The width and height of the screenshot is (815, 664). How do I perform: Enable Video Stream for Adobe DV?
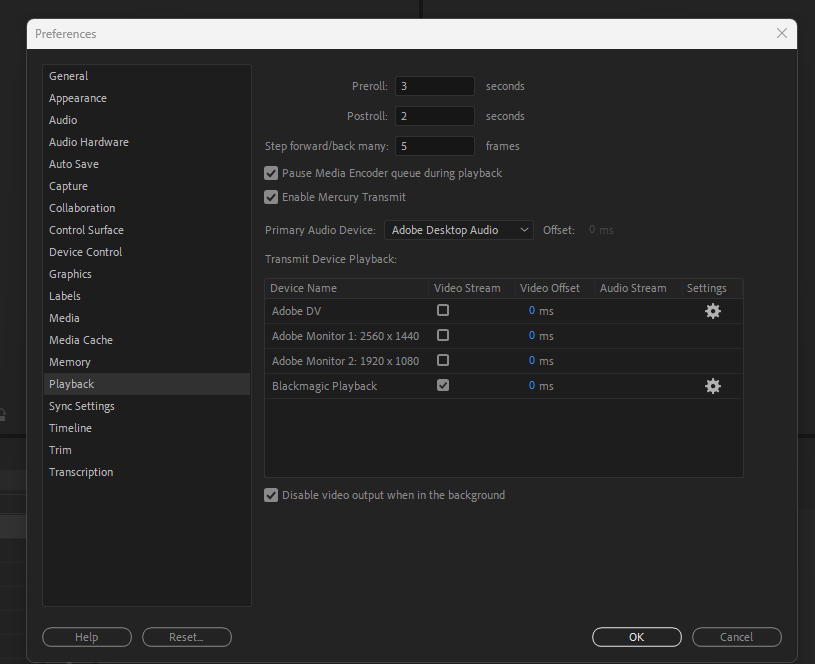tap(443, 311)
